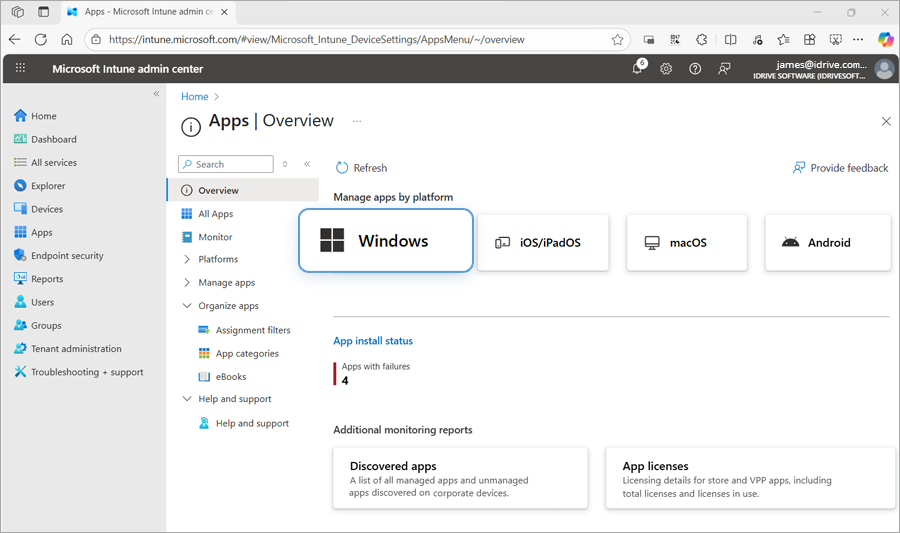The height and width of the screenshot is (533, 900).
Task: Expand the Manage apps section
Action: click(x=187, y=283)
